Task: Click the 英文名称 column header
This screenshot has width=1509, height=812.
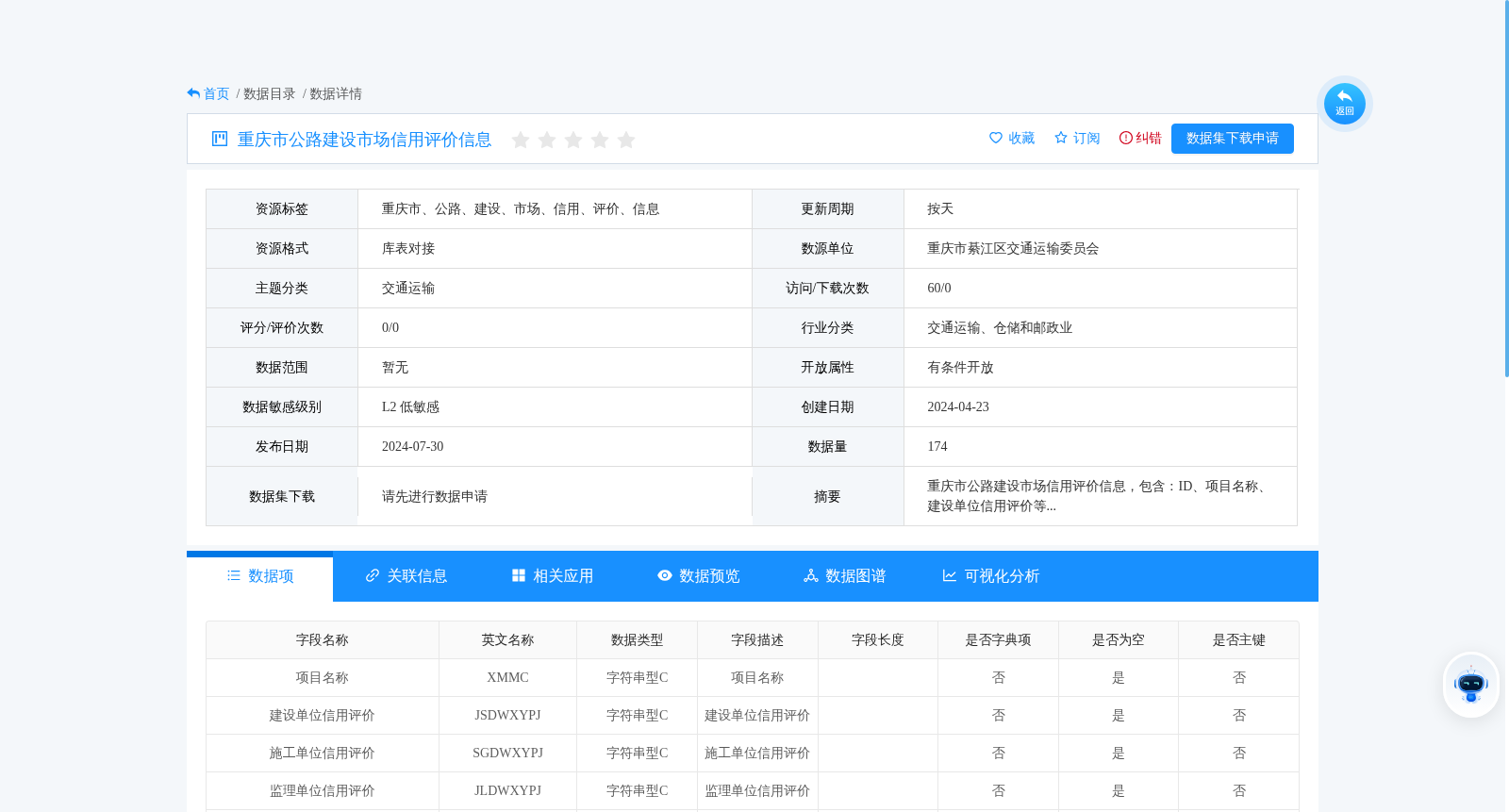Action: (507, 640)
